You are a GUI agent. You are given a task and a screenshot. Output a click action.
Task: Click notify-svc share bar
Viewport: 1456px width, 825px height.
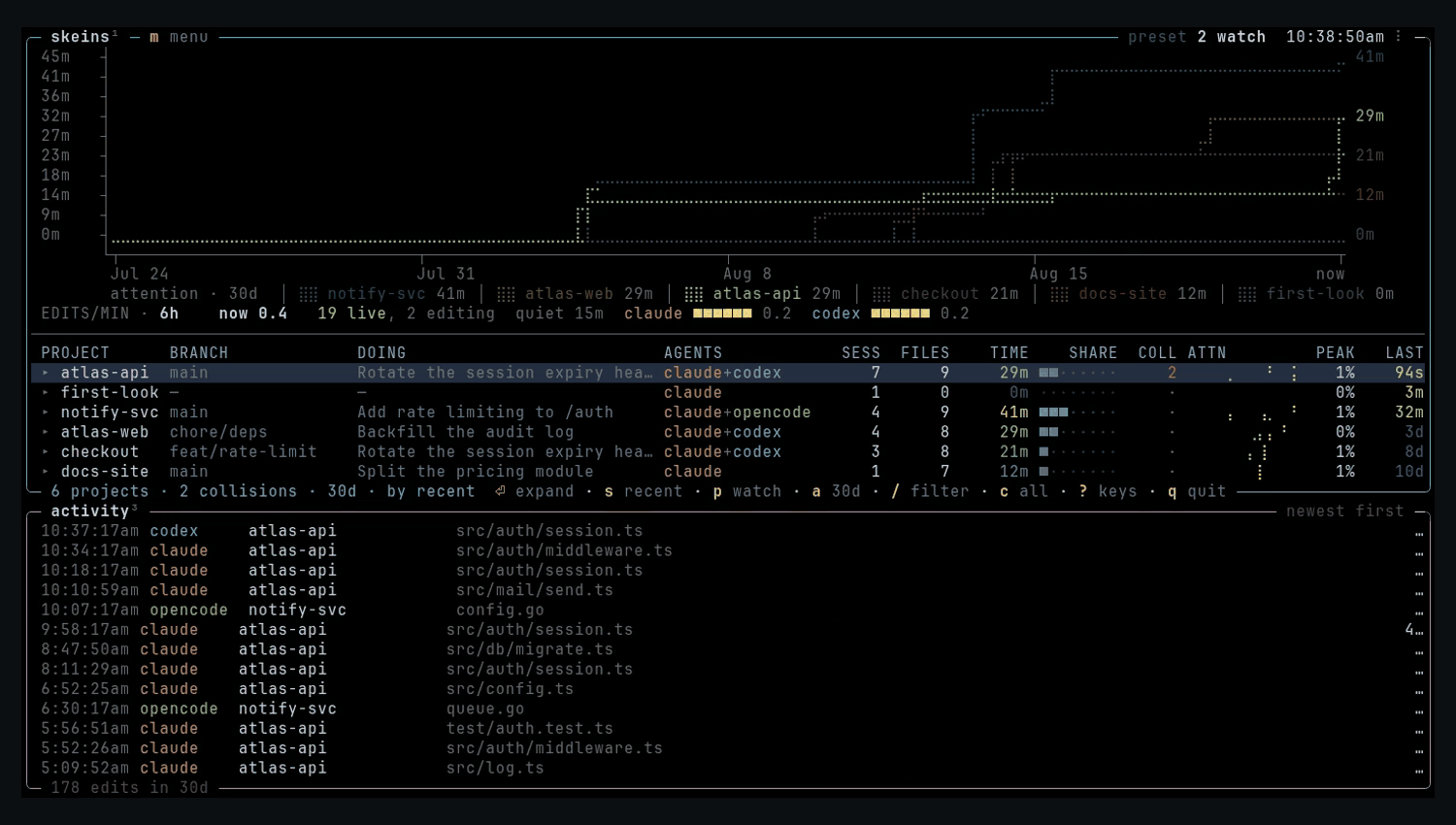pyautogui.click(x=1077, y=412)
